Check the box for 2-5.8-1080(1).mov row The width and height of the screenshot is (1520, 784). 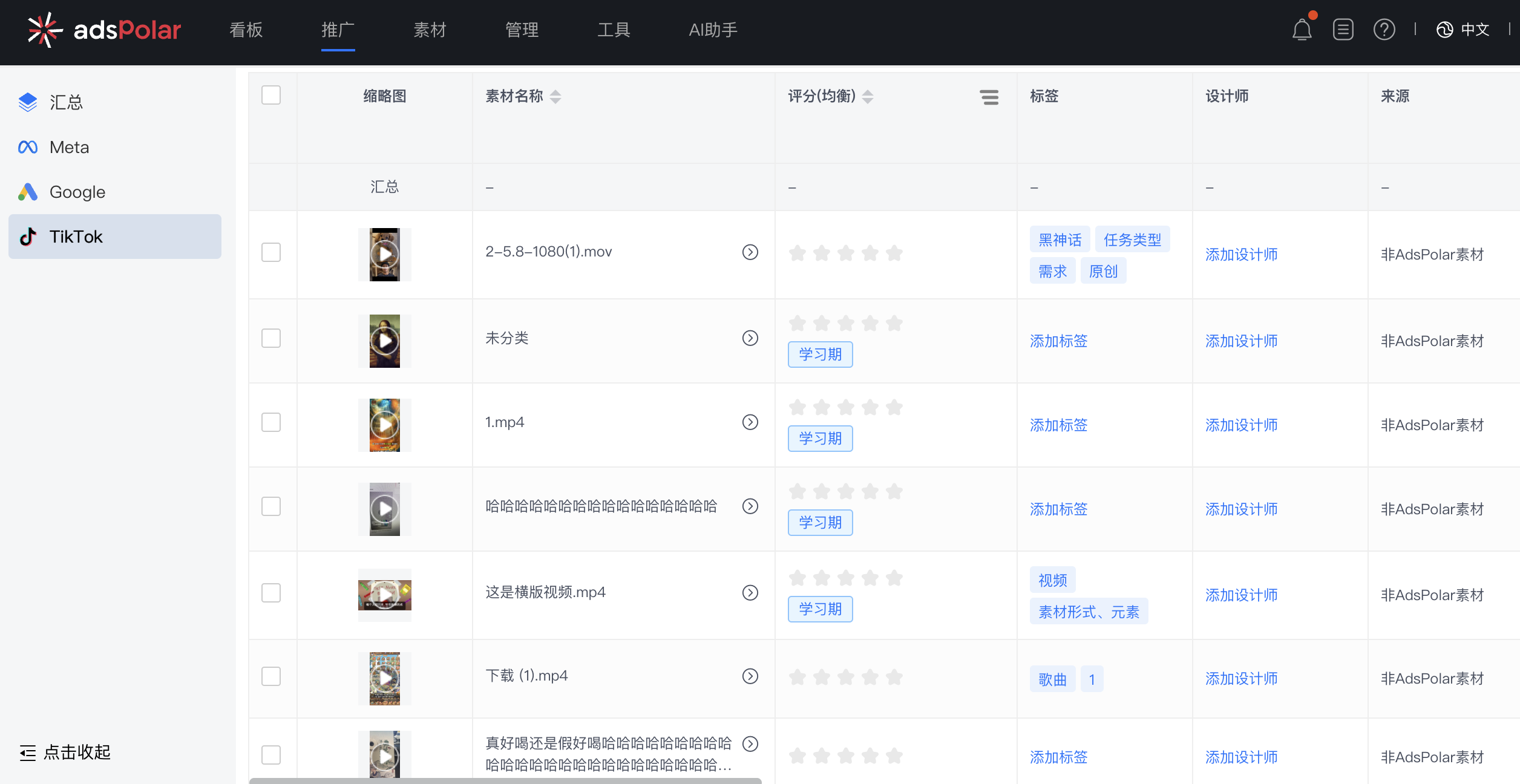tap(271, 252)
